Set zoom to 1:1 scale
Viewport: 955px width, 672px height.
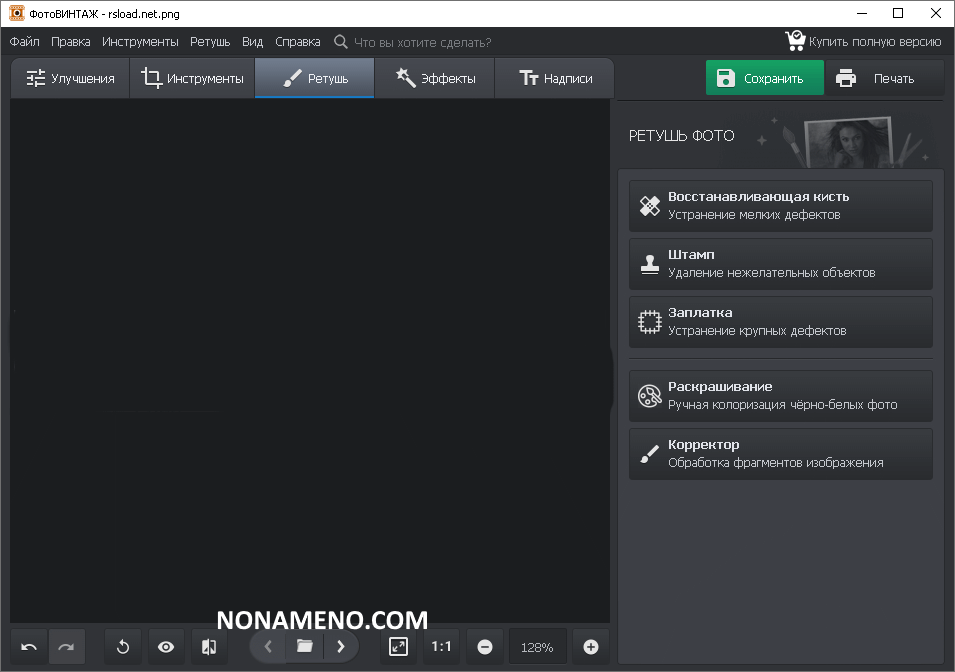pyautogui.click(x=441, y=647)
